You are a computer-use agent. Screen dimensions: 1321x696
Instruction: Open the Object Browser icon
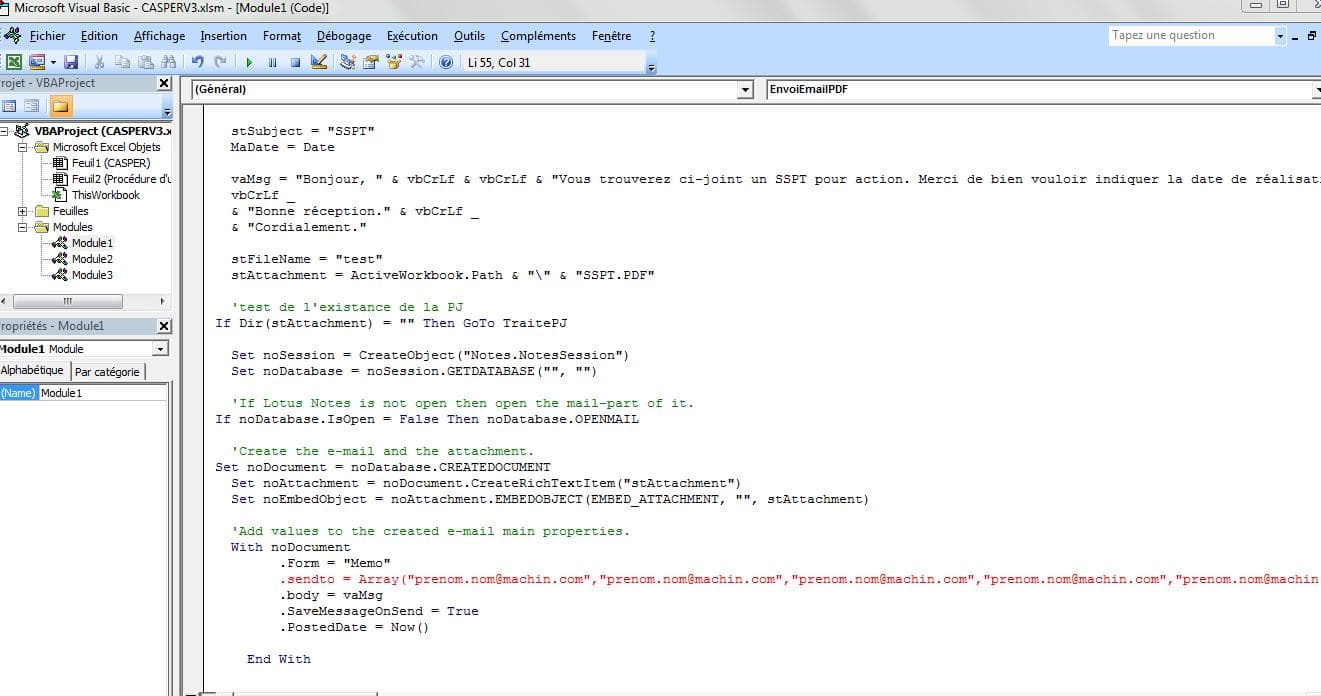click(x=394, y=62)
